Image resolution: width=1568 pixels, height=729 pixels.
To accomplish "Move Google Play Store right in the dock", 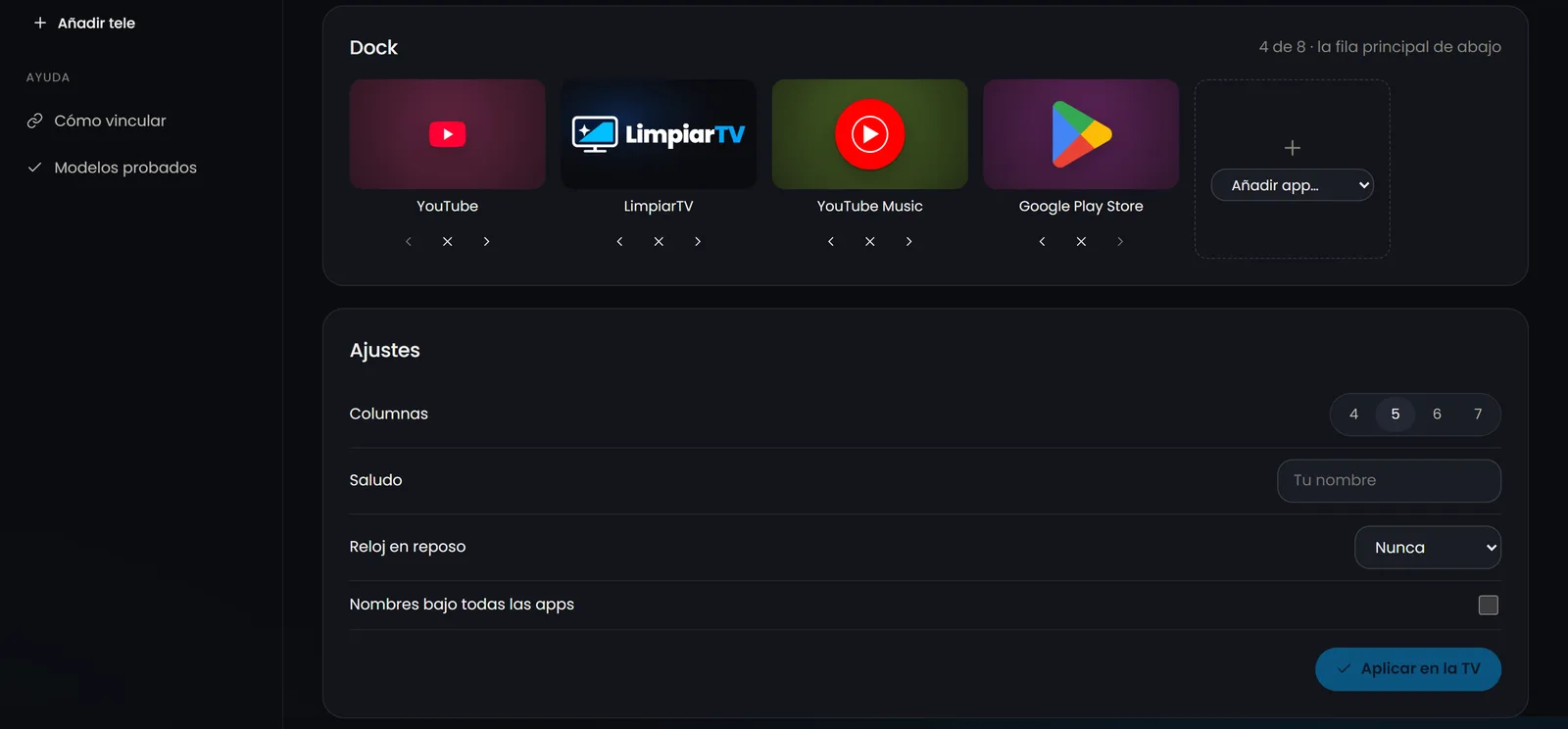I will [x=1120, y=241].
